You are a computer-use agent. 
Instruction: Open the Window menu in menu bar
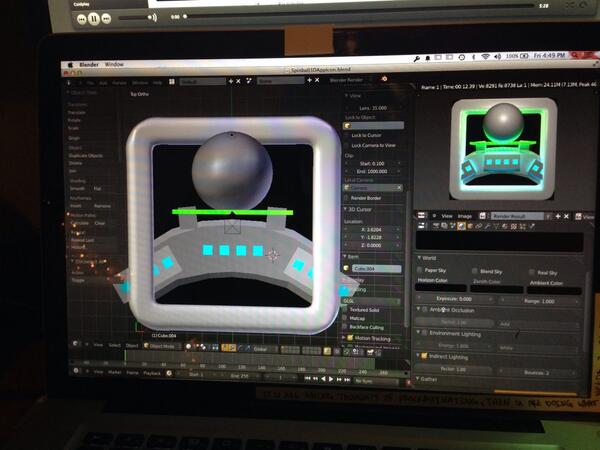114,64
